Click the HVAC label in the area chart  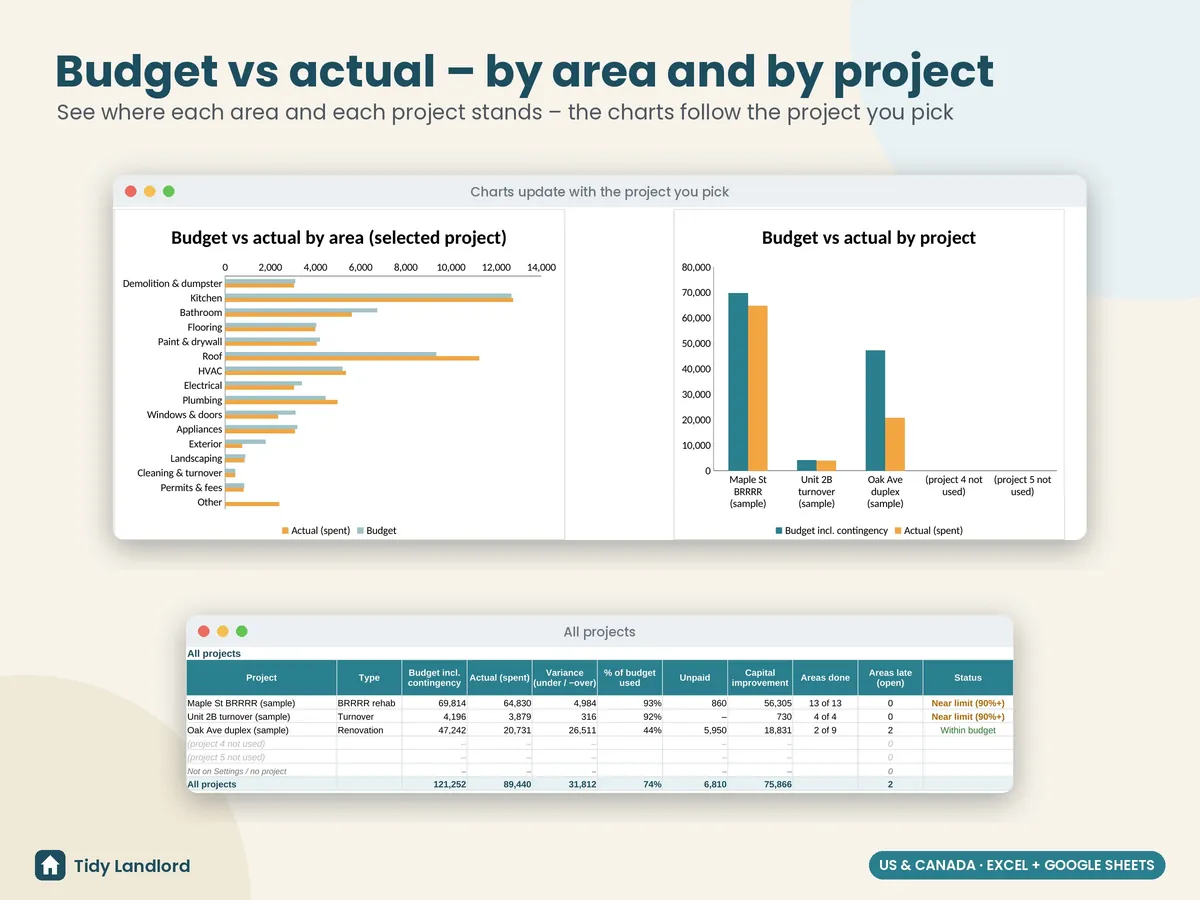(x=210, y=371)
